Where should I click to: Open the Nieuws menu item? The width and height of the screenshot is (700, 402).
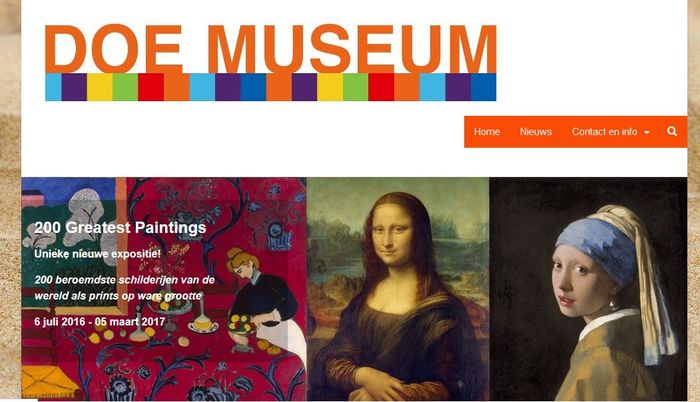pos(536,132)
